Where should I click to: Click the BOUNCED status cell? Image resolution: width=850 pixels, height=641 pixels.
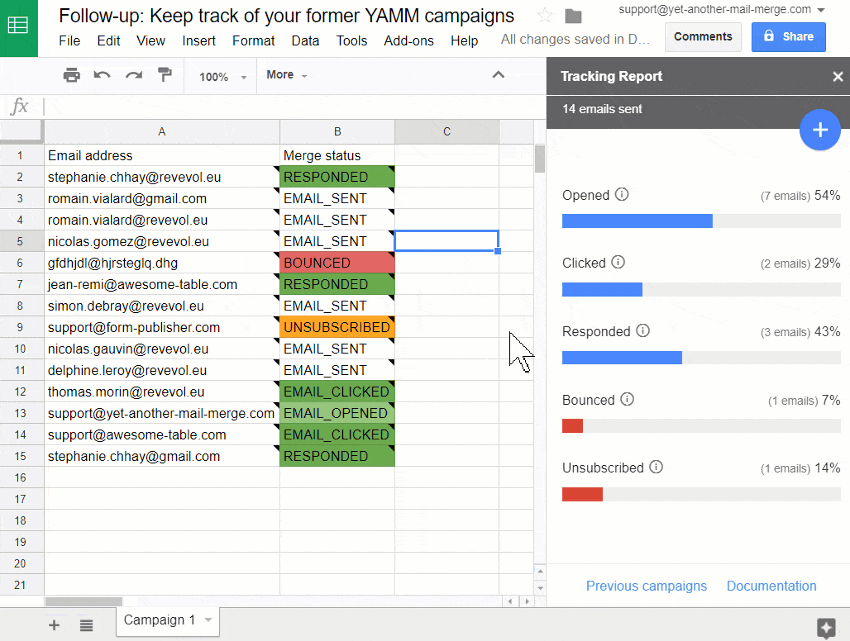[x=337, y=263]
